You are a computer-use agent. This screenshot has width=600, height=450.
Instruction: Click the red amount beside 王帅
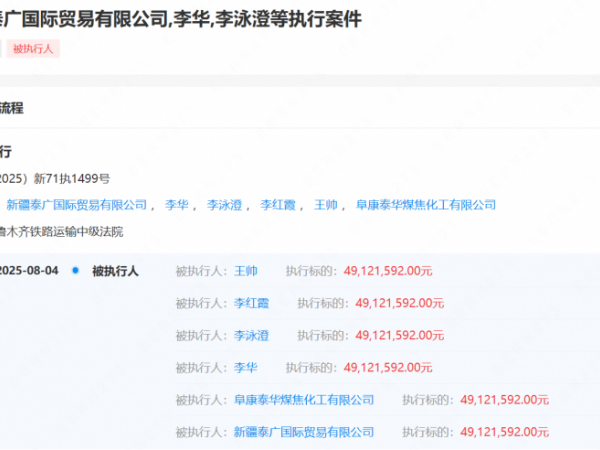pos(387,271)
